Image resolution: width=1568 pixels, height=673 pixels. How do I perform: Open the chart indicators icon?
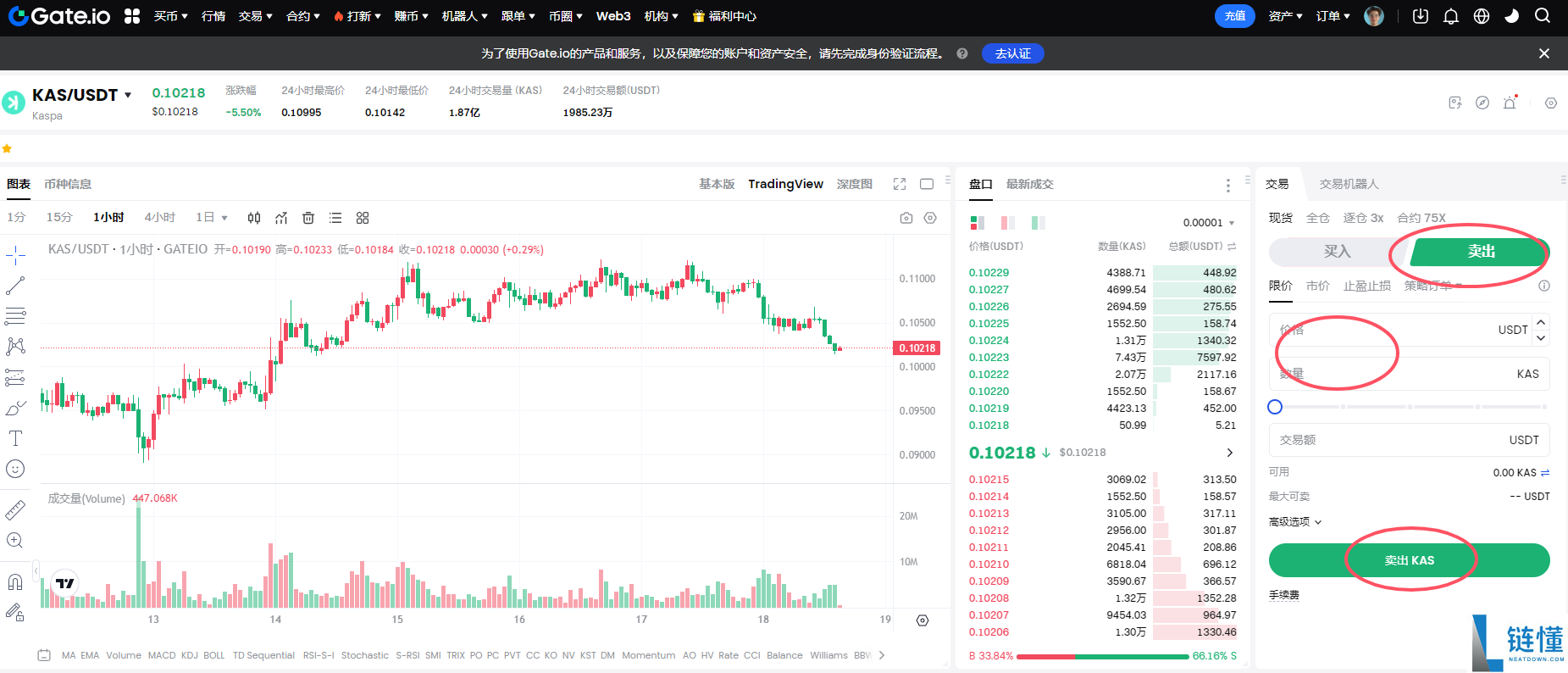pyautogui.click(x=281, y=218)
